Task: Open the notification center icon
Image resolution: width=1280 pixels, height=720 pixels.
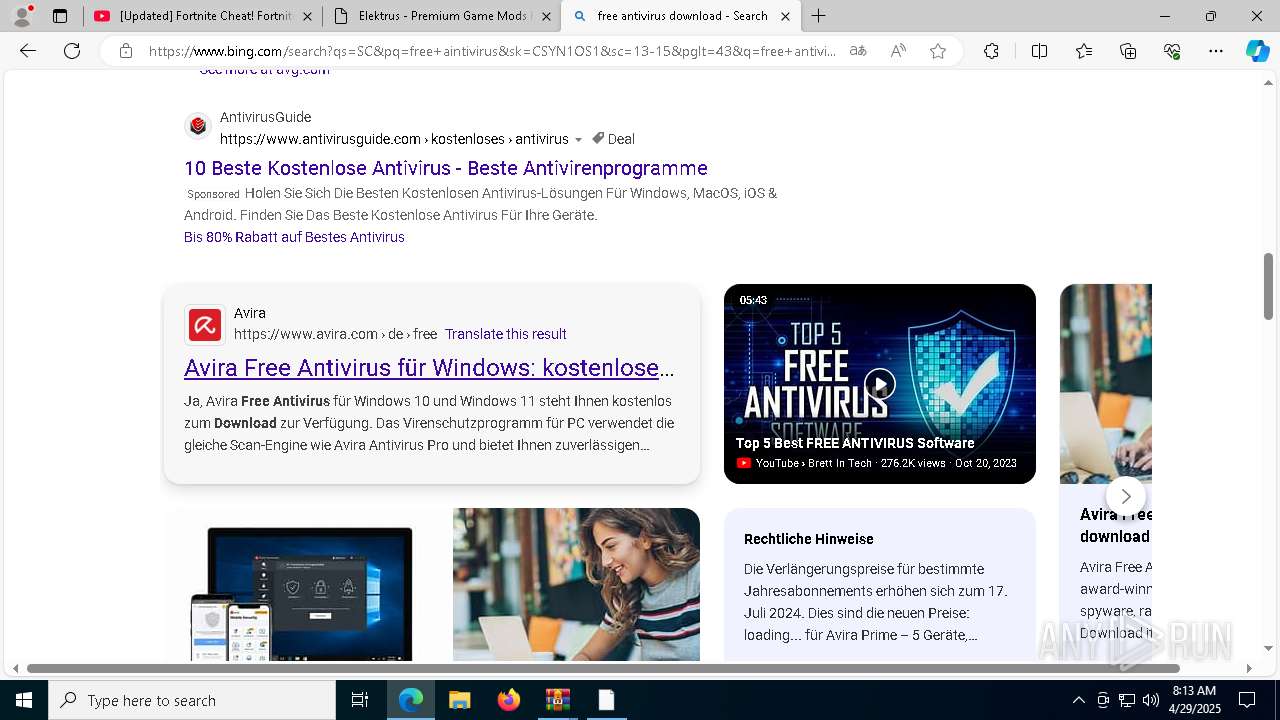Action: [1247, 700]
